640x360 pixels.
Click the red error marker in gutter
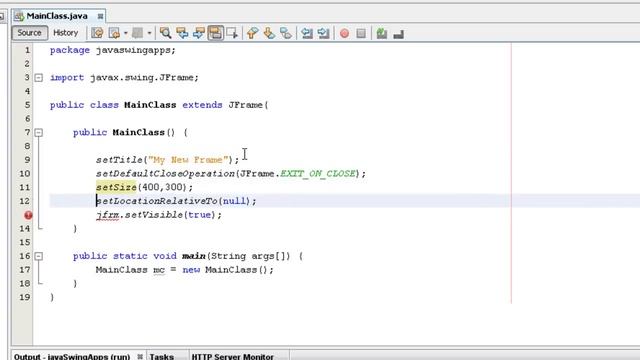point(28,215)
